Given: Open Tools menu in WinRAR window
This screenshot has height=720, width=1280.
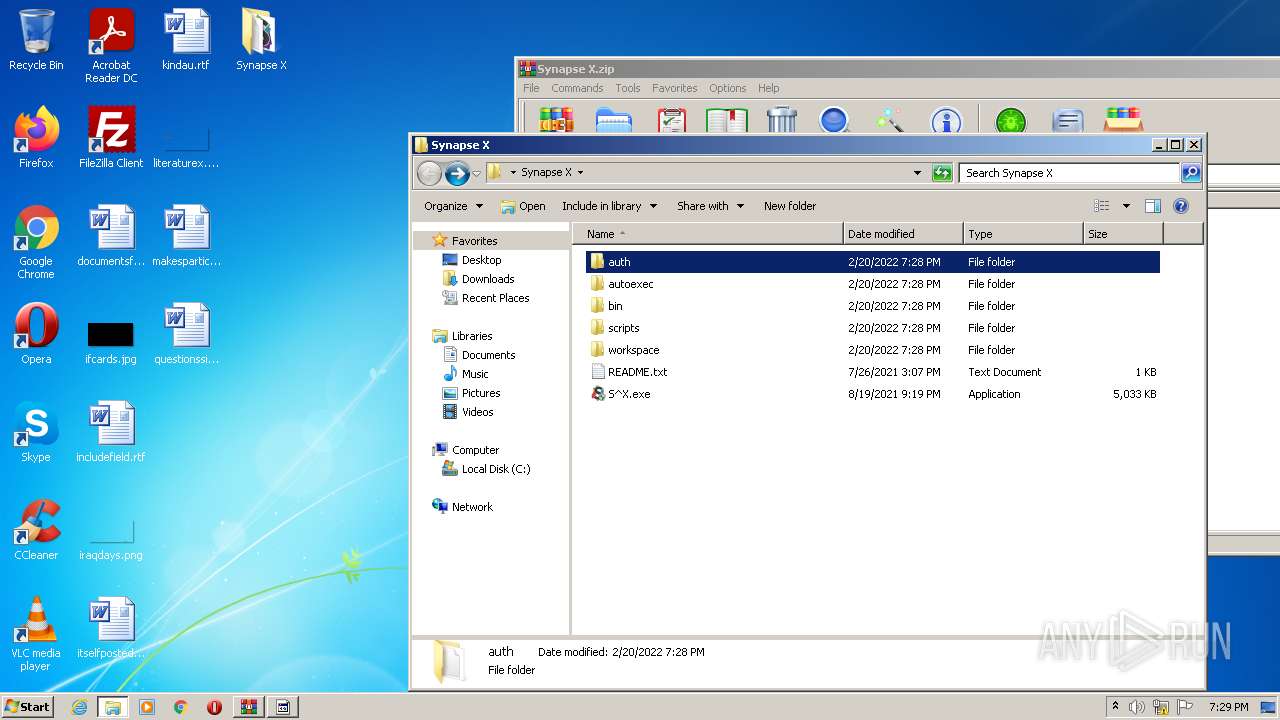Looking at the screenshot, I should tap(628, 88).
